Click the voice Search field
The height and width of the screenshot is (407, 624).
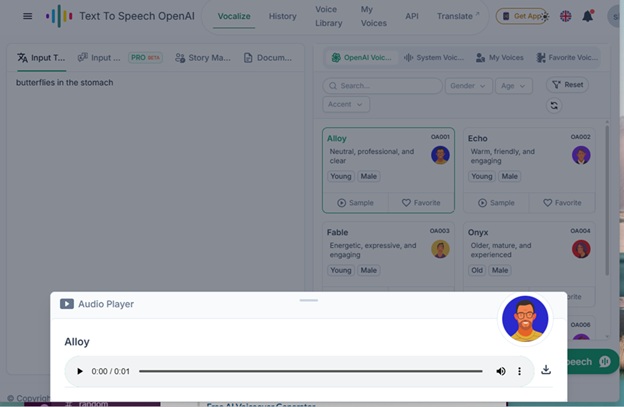click(x=382, y=86)
